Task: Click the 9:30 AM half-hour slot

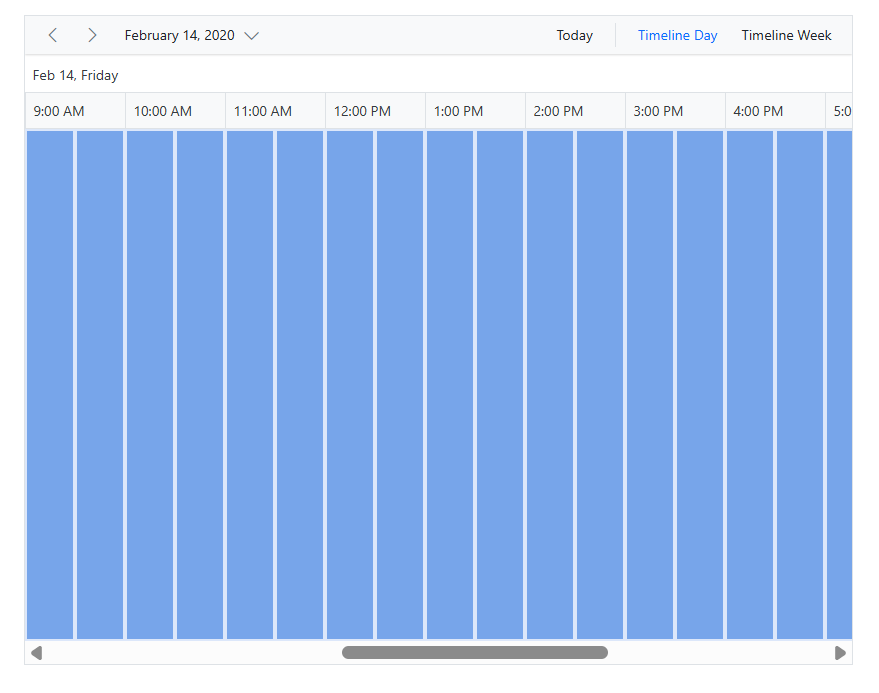Action: [100, 385]
